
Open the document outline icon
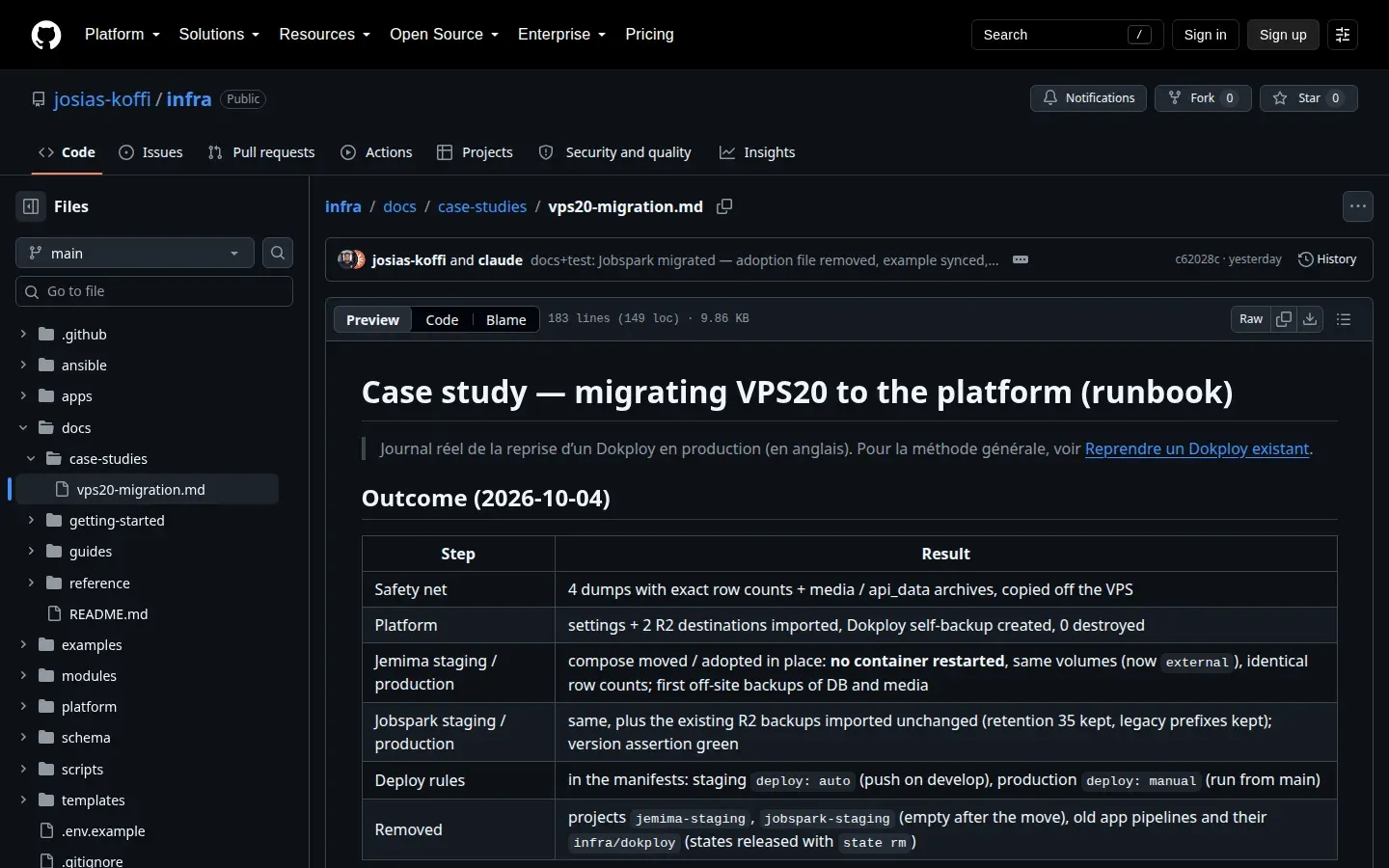point(1344,319)
